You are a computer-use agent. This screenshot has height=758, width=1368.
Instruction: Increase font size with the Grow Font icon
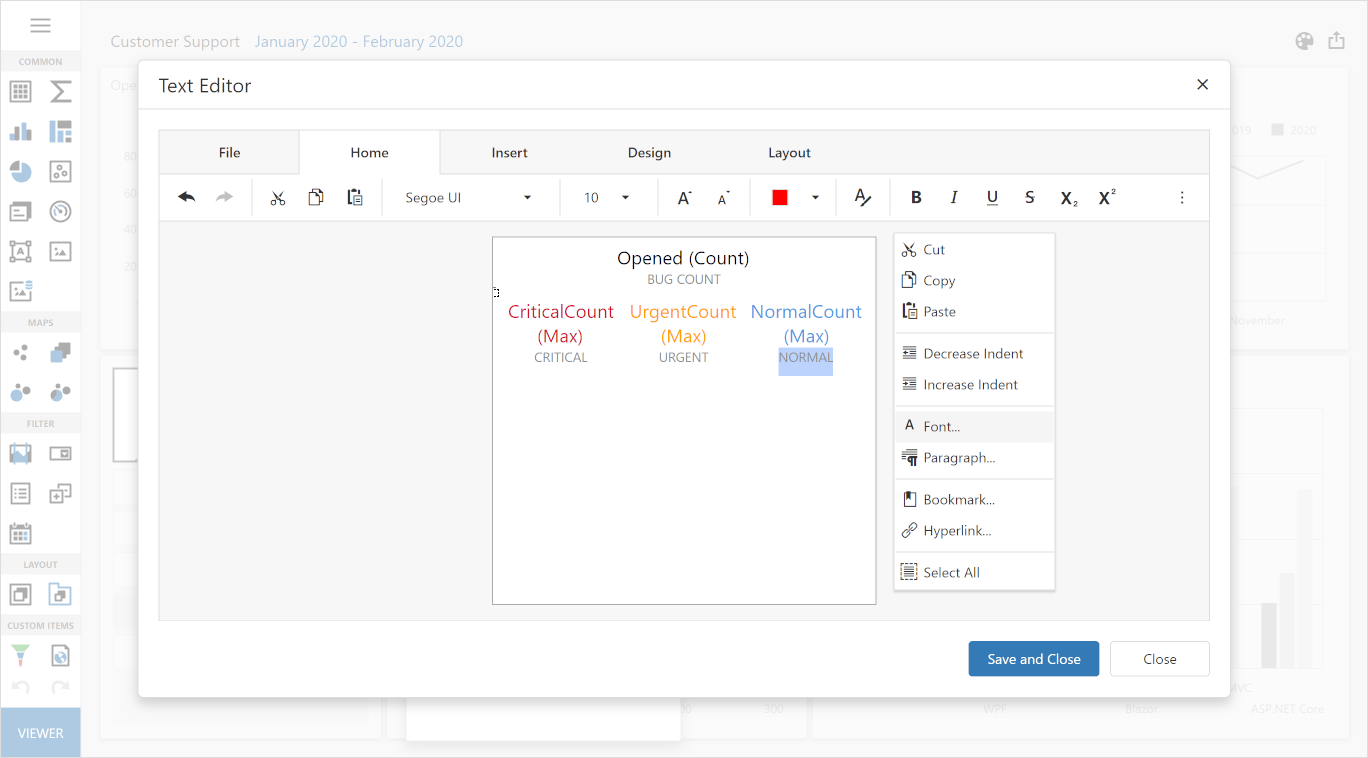pos(683,197)
